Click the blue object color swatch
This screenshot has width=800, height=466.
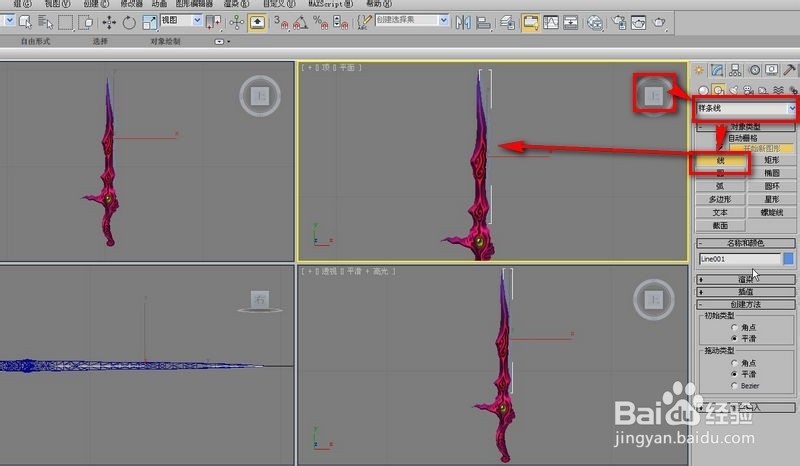click(x=789, y=259)
